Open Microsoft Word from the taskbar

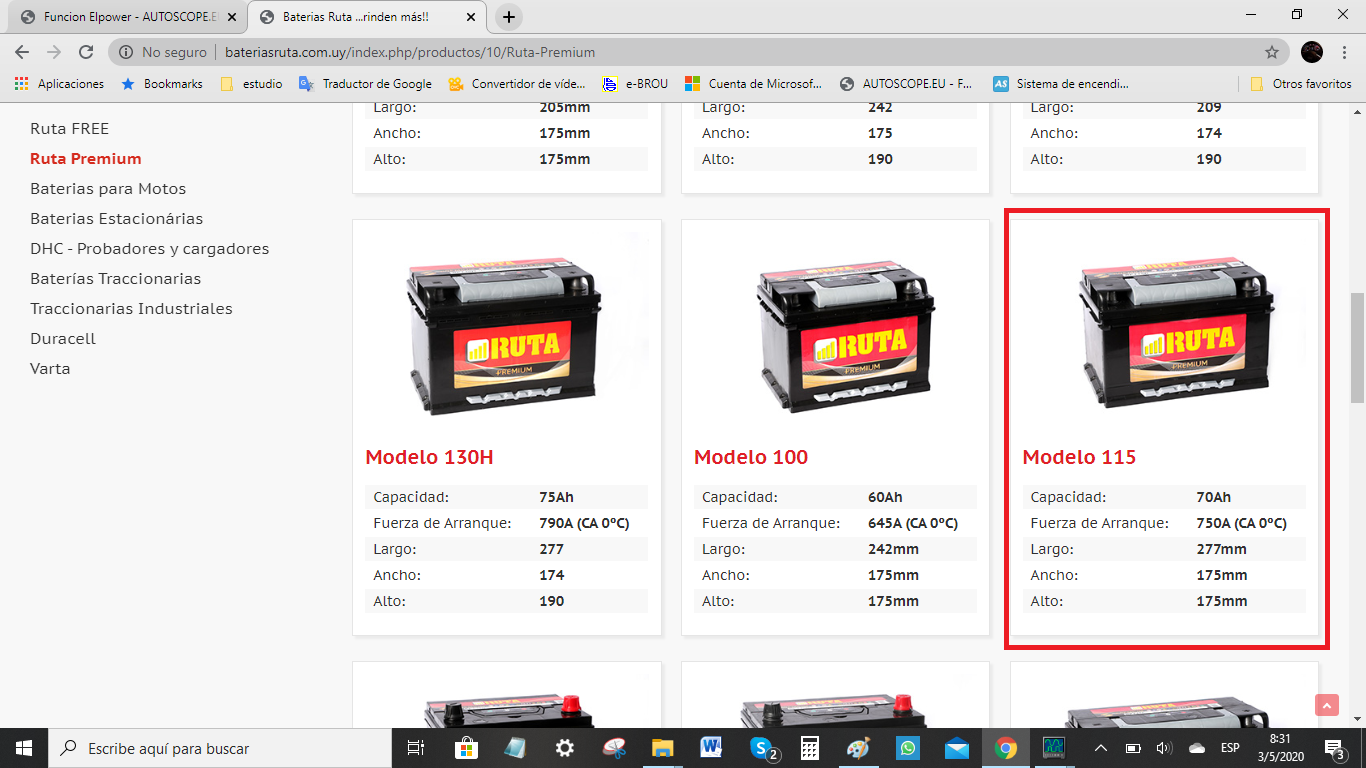(x=711, y=748)
